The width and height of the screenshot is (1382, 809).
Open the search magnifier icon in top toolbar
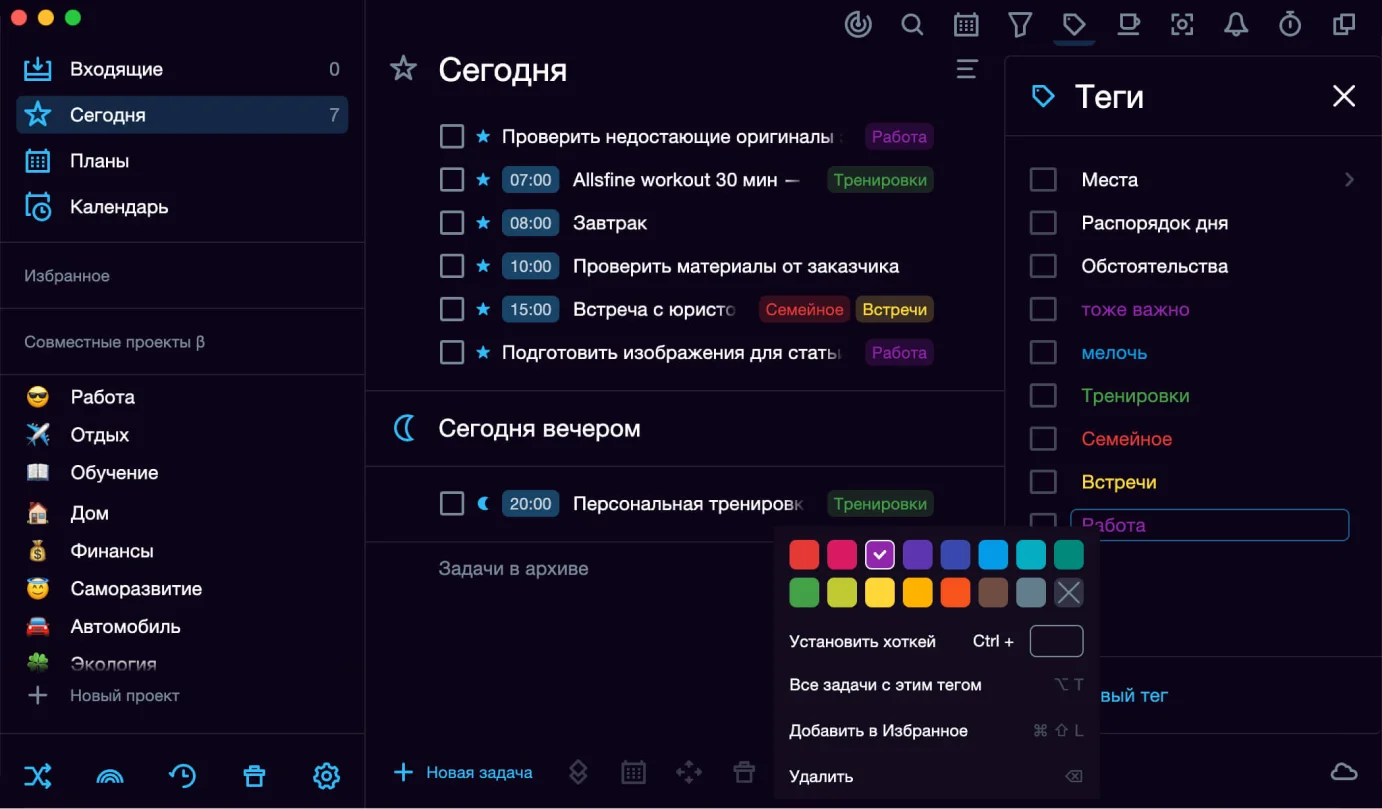click(912, 24)
